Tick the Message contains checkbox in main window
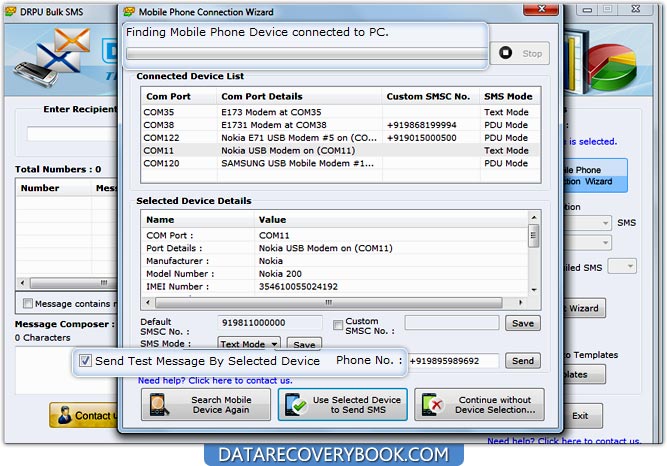Image resolution: width=667 pixels, height=466 pixels. 28,303
